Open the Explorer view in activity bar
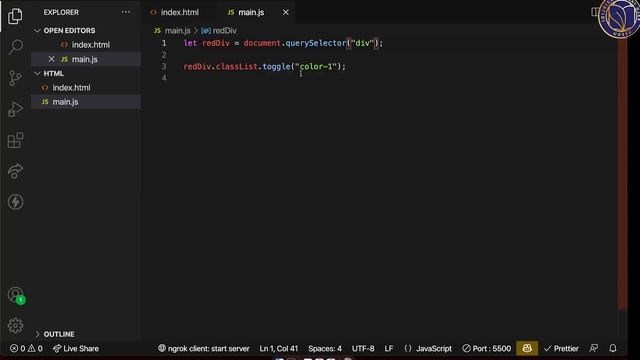The width and height of the screenshot is (640, 360). click(15, 16)
